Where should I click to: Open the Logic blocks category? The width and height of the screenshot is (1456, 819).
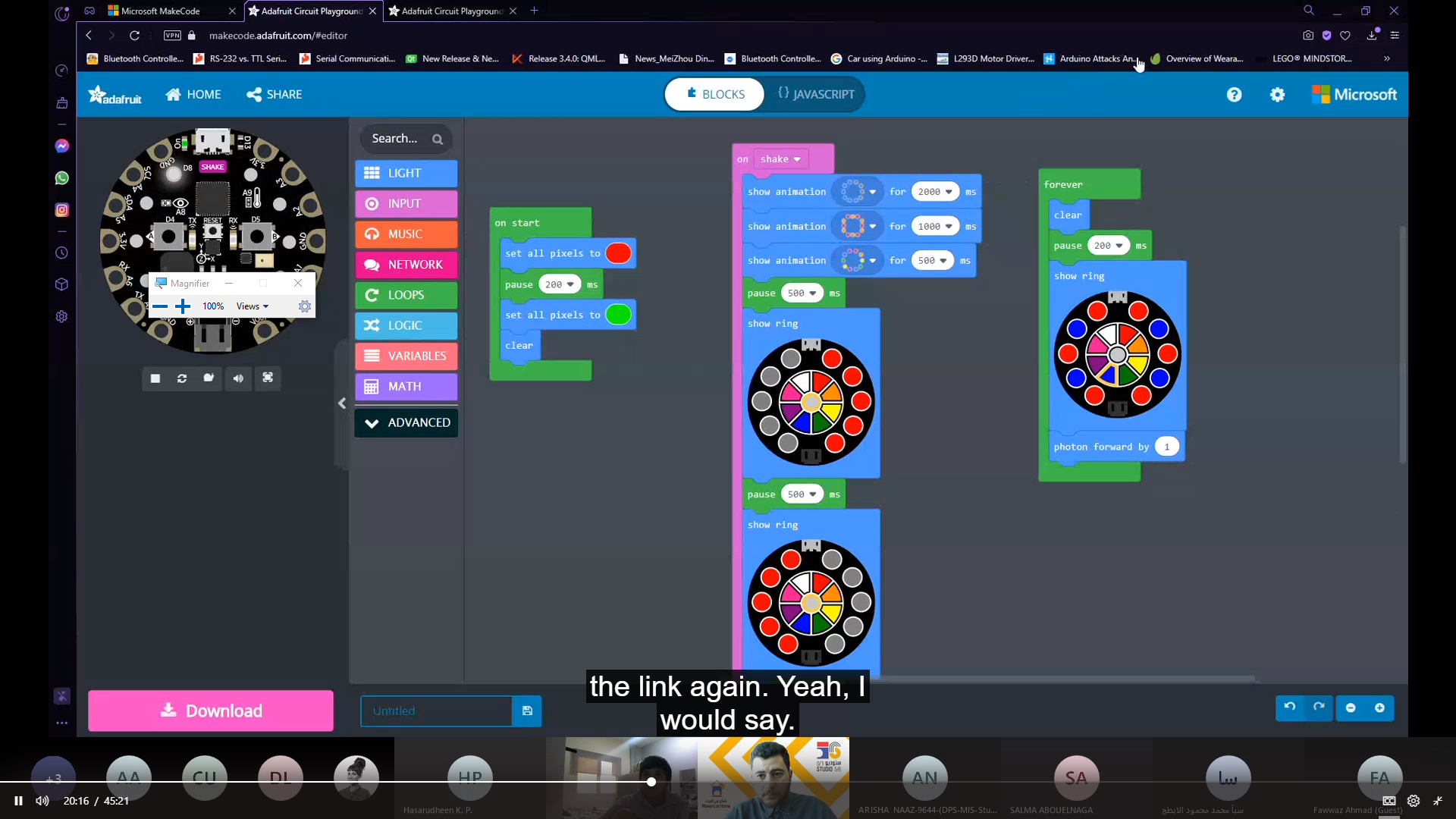(406, 325)
